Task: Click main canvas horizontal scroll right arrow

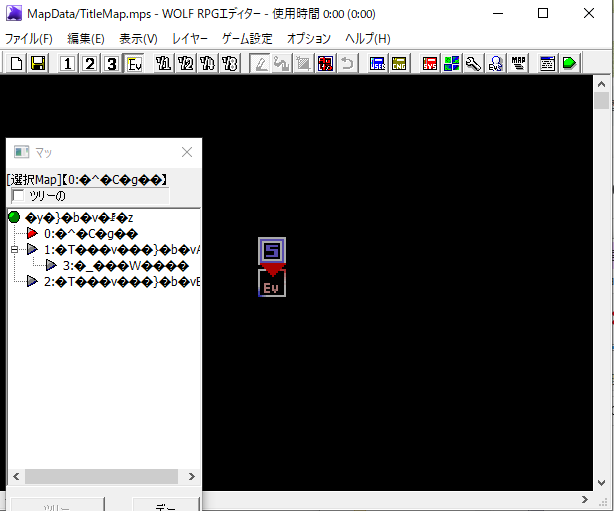Action: tap(585, 499)
